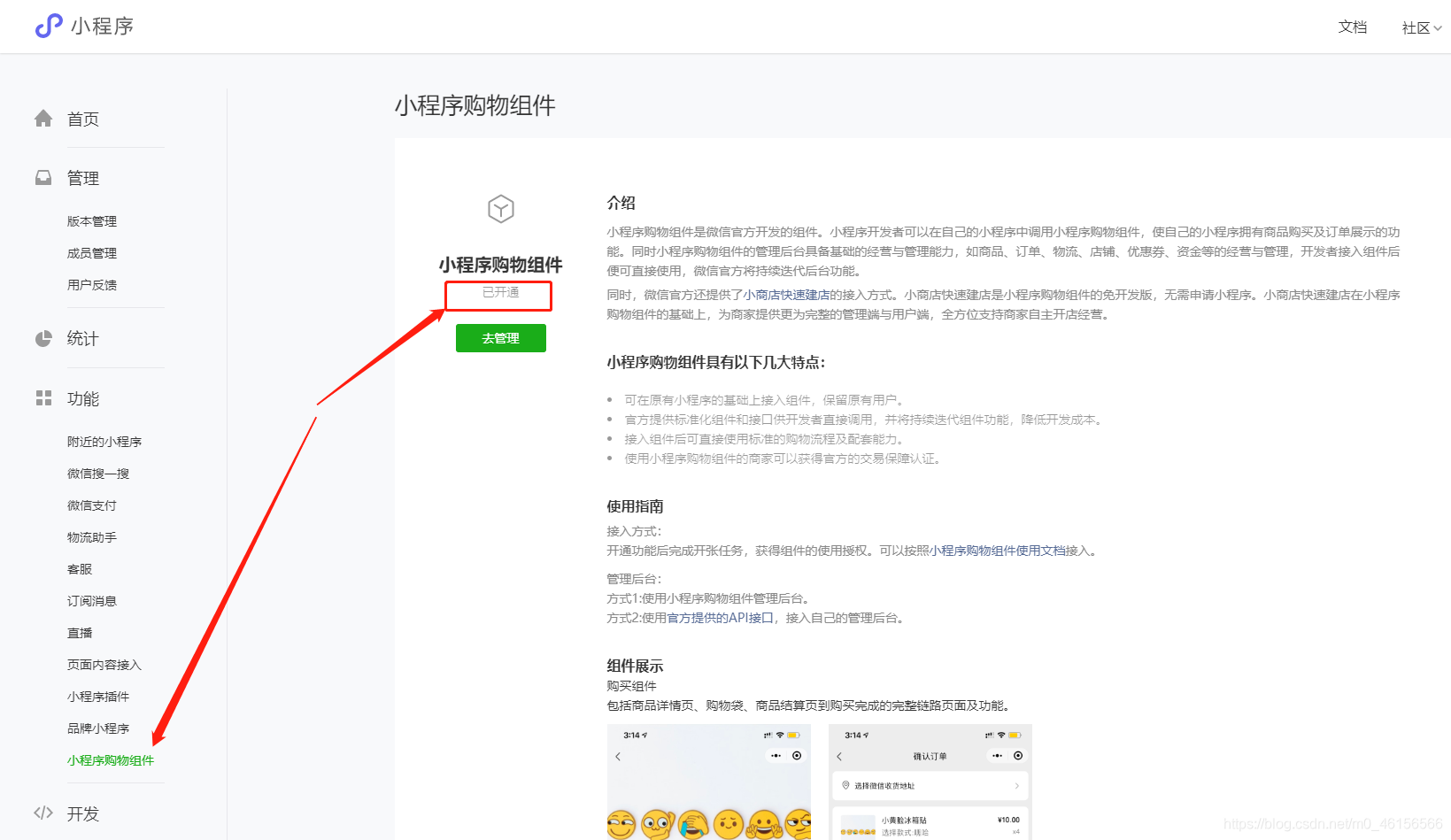Open 版本管理 in sidebar

tap(92, 221)
